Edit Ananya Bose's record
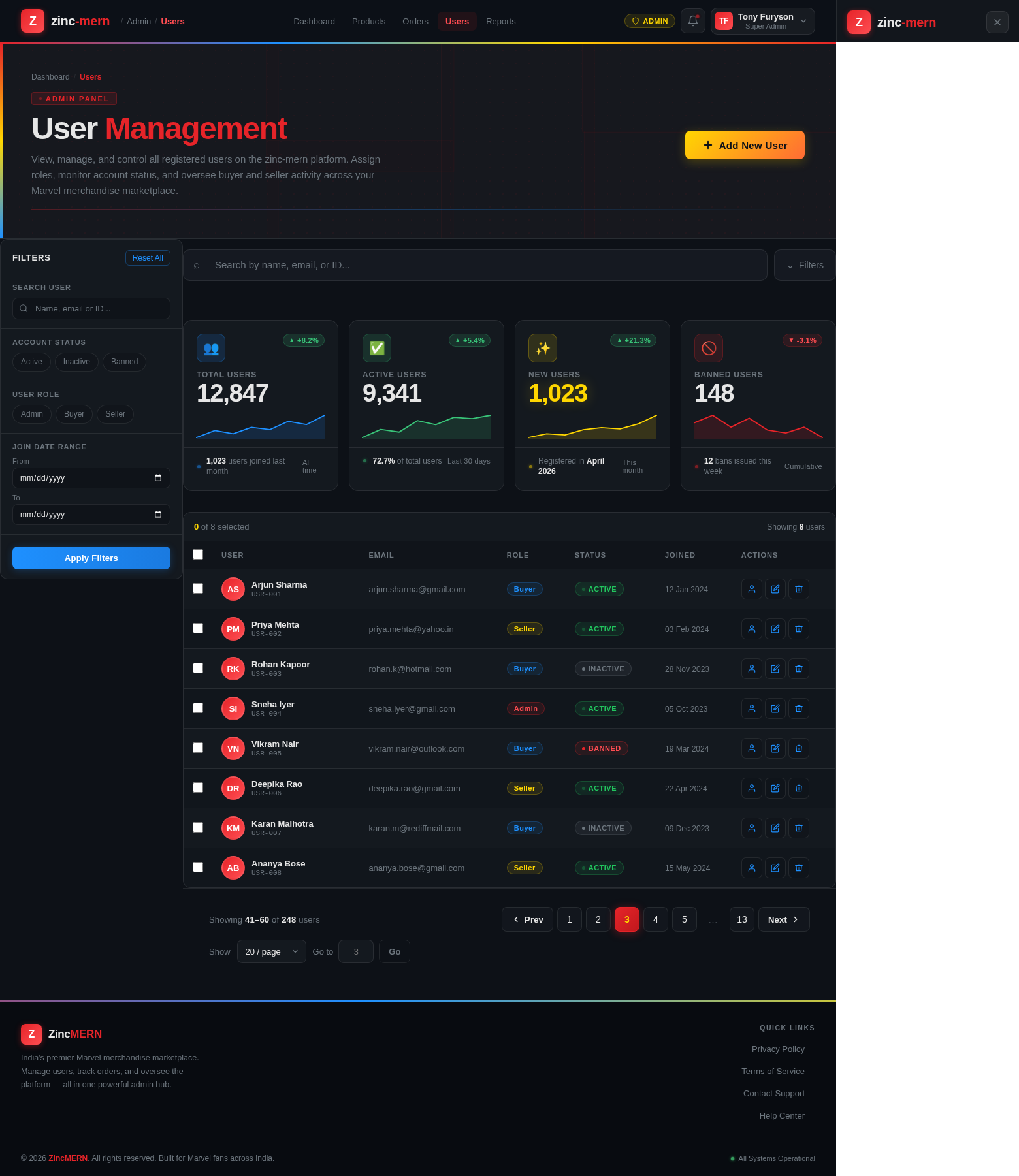Image resolution: width=1019 pixels, height=1176 pixels. pos(775,868)
